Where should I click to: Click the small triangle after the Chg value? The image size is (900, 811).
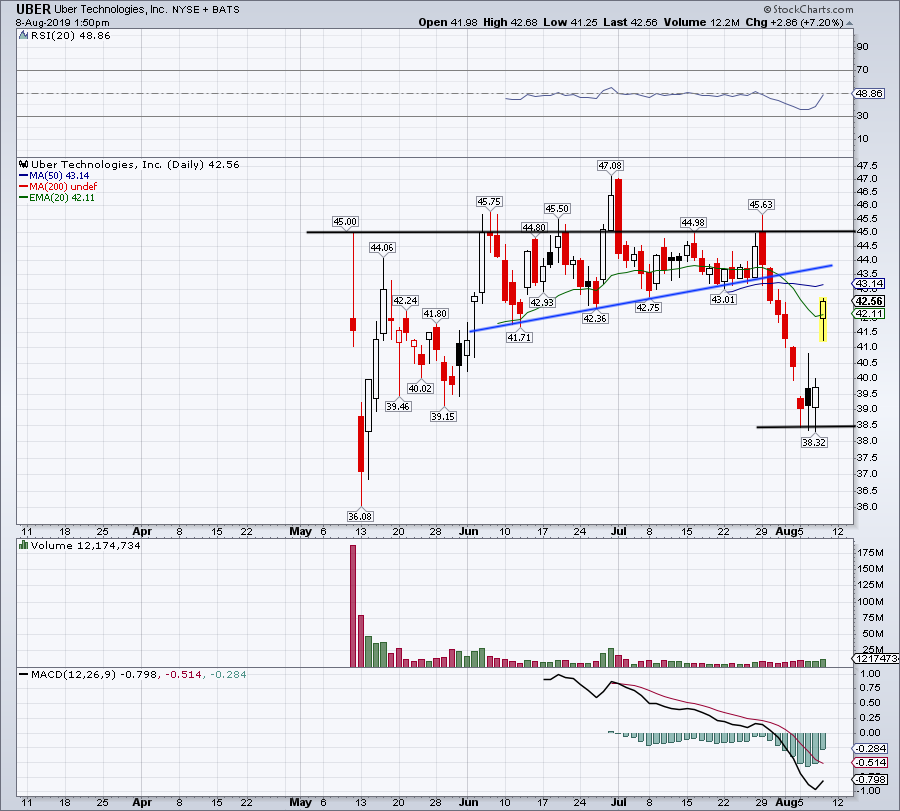point(849,24)
